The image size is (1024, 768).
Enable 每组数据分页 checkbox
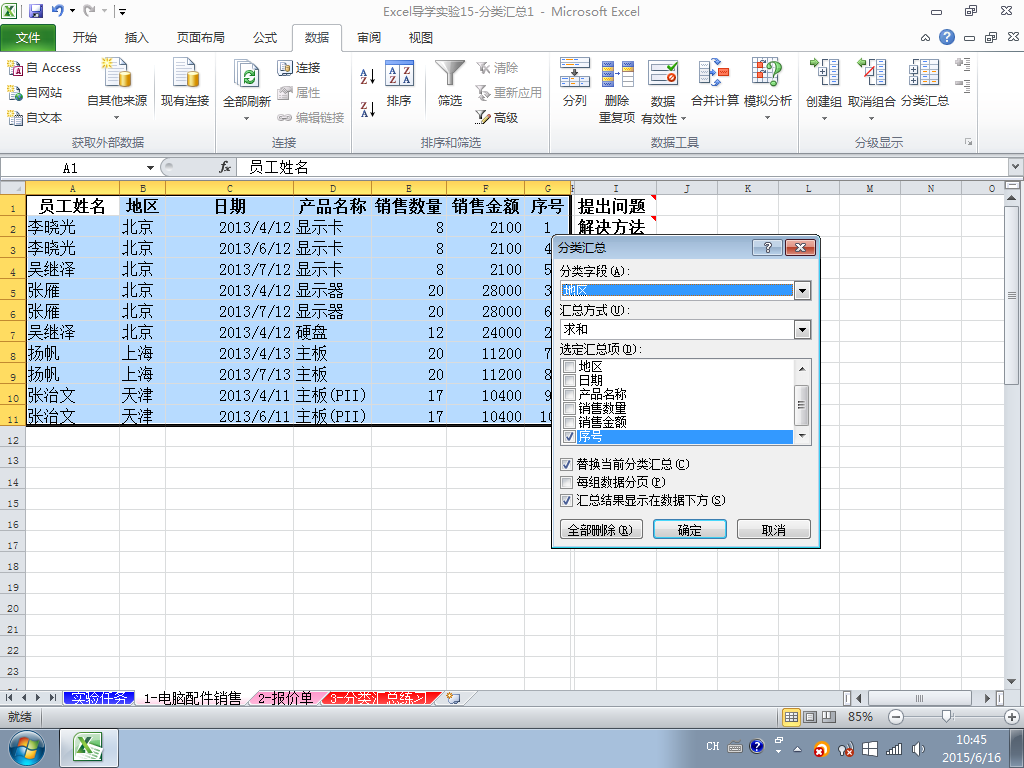567,483
